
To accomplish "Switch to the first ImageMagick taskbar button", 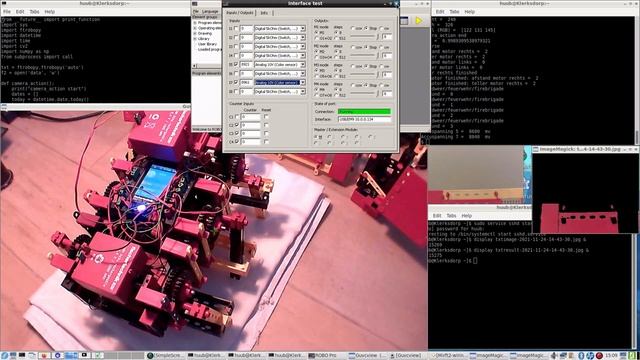I will point(488,356).
